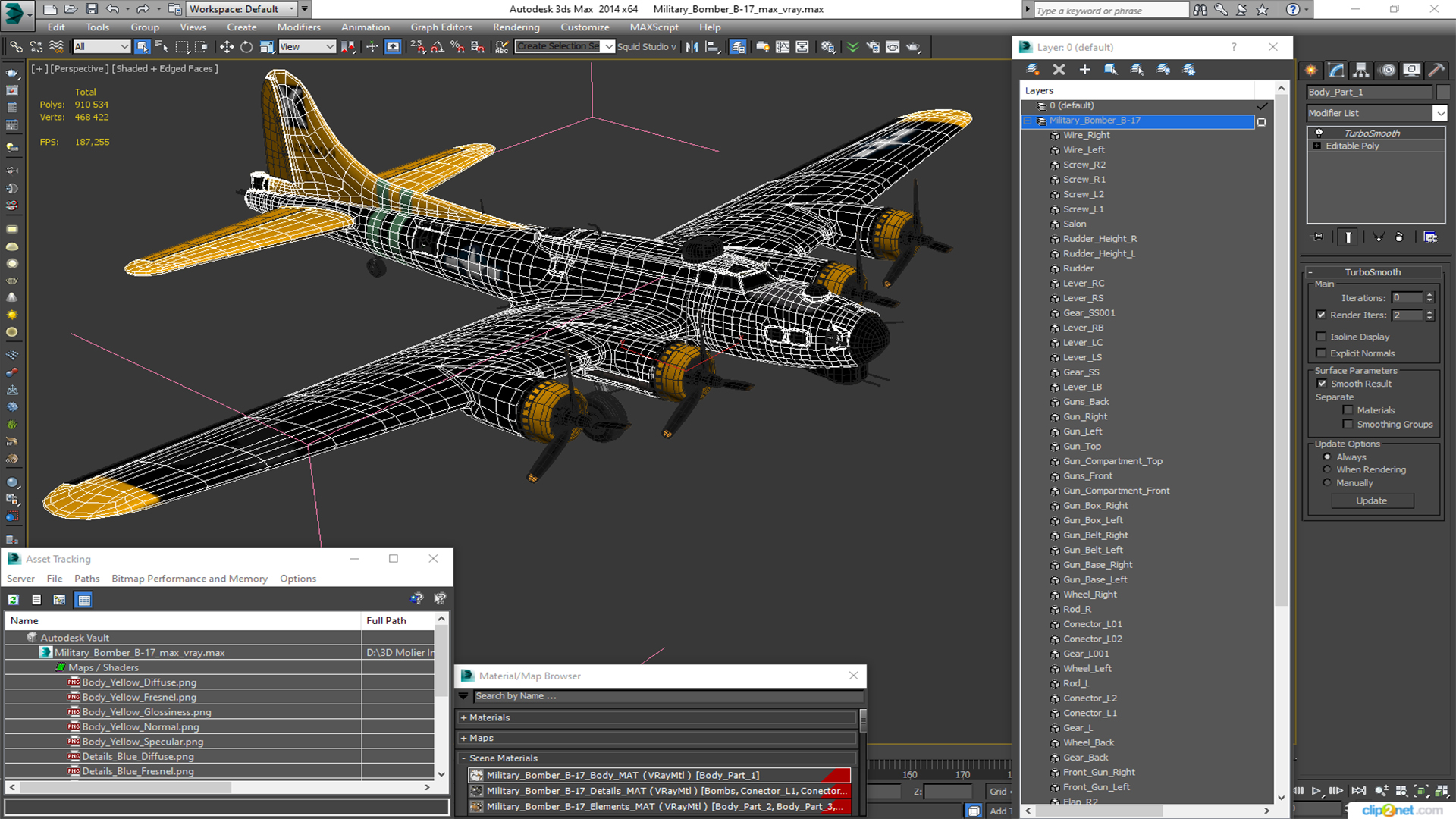The height and width of the screenshot is (819, 1456).
Task: Click the Update button in TurboSmooth
Action: (1371, 501)
